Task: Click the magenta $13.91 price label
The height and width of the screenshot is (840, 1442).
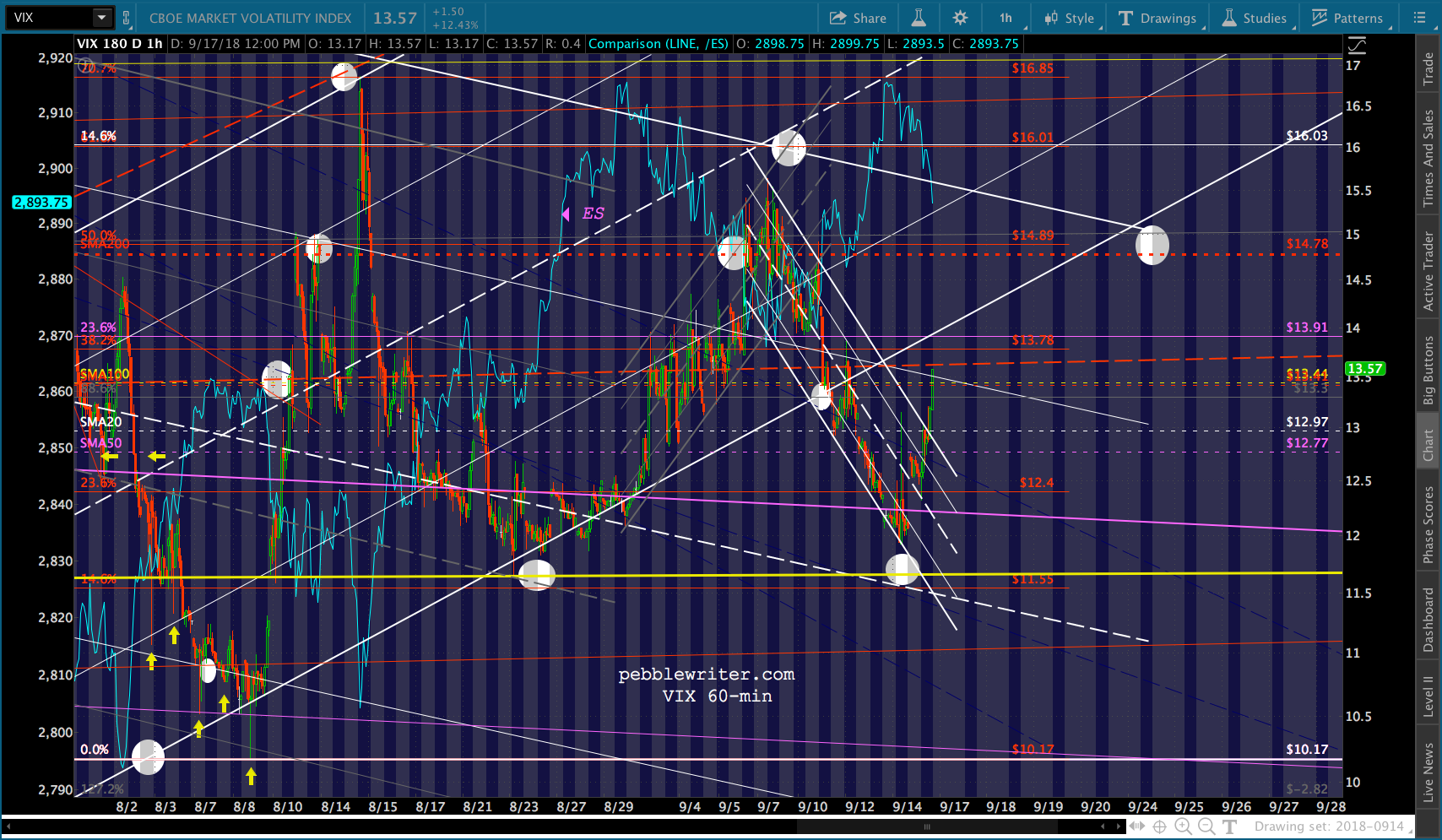Action: pos(1307,328)
